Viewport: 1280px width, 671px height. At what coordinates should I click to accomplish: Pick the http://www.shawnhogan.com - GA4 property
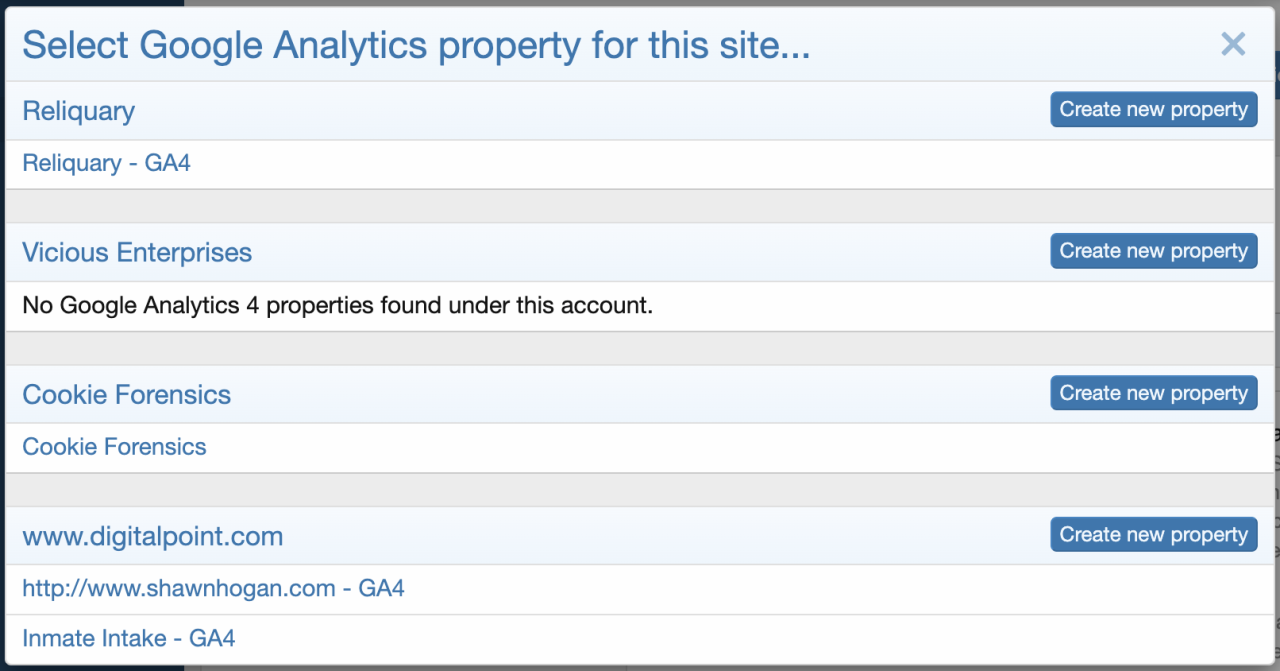tap(213, 589)
